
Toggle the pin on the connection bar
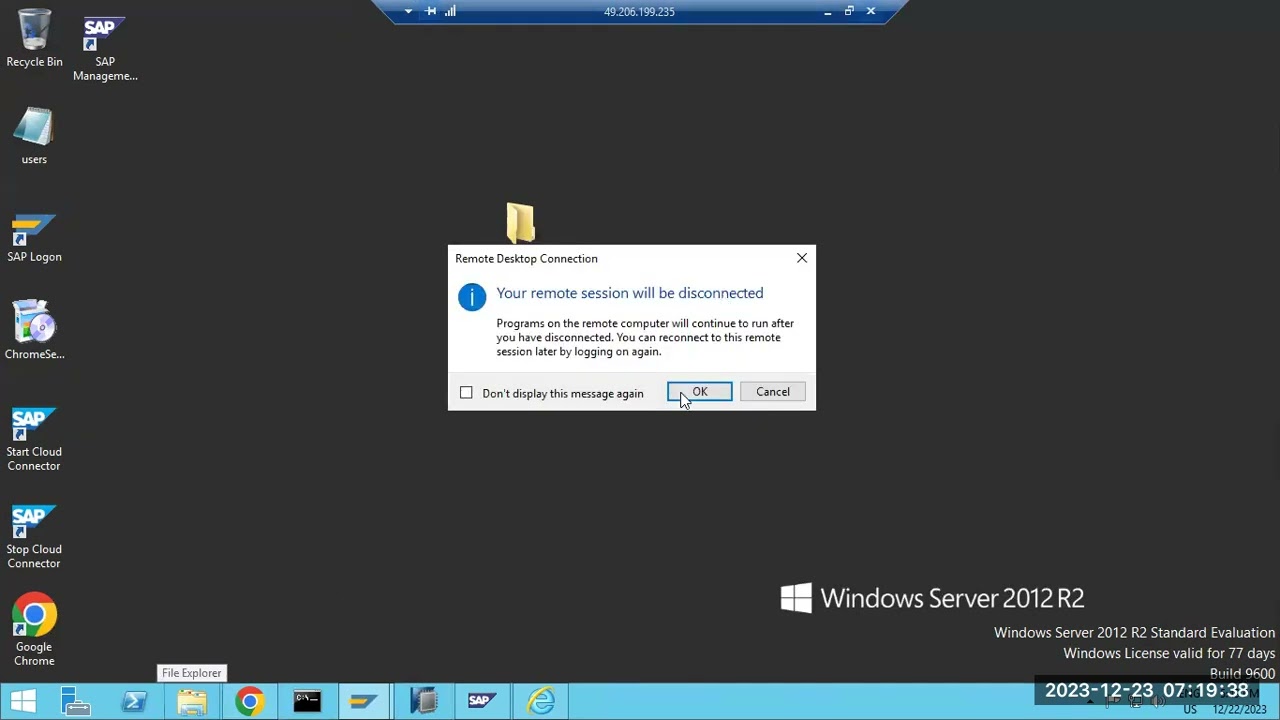click(431, 11)
